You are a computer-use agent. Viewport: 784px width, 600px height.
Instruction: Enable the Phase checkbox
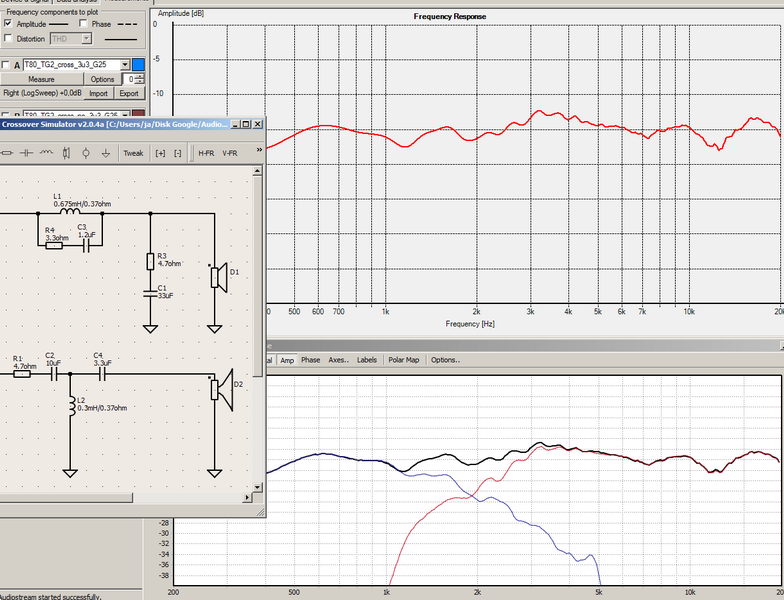[x=83, y=23]
